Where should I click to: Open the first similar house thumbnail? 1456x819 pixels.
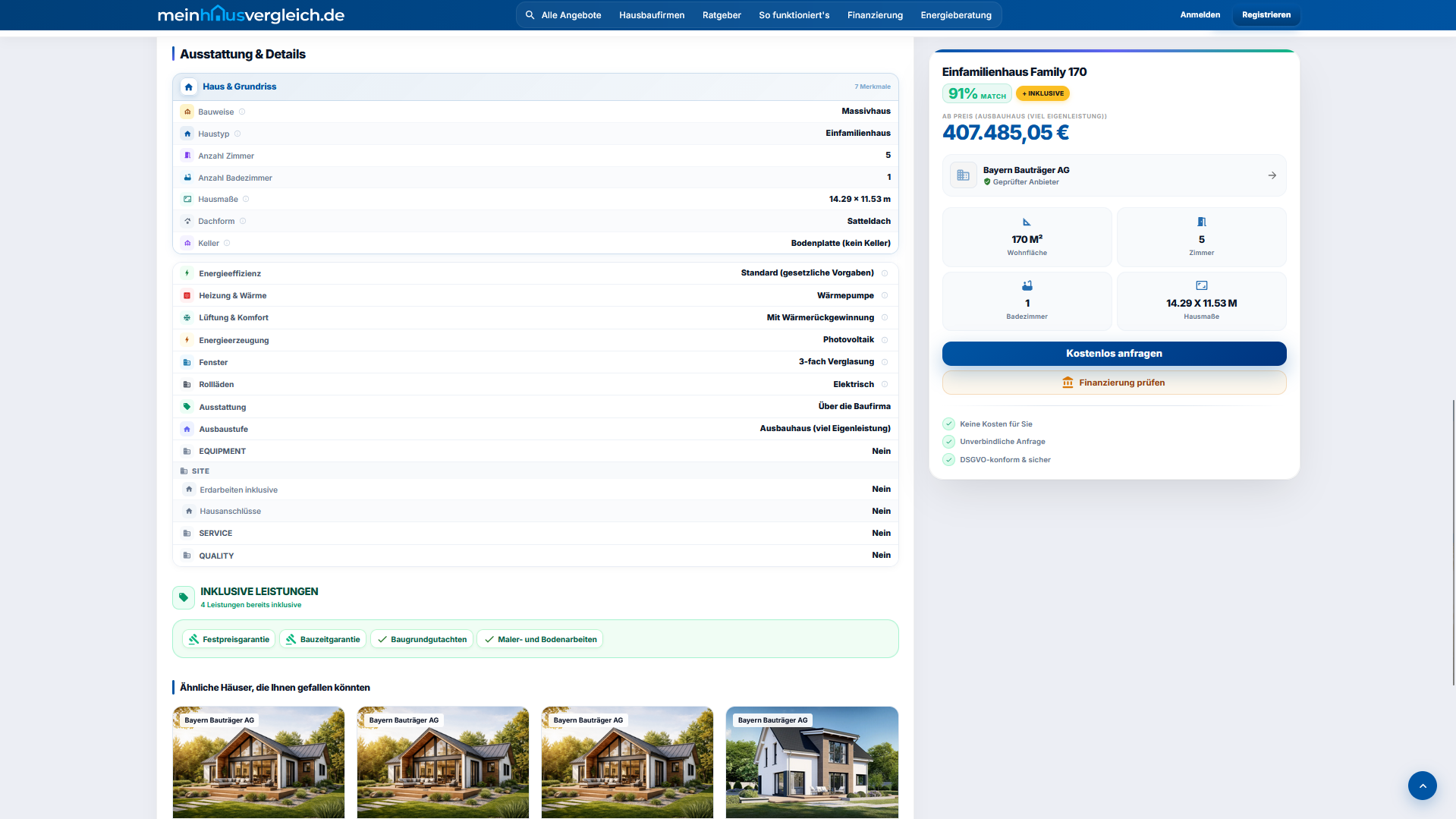coord(258,762)
